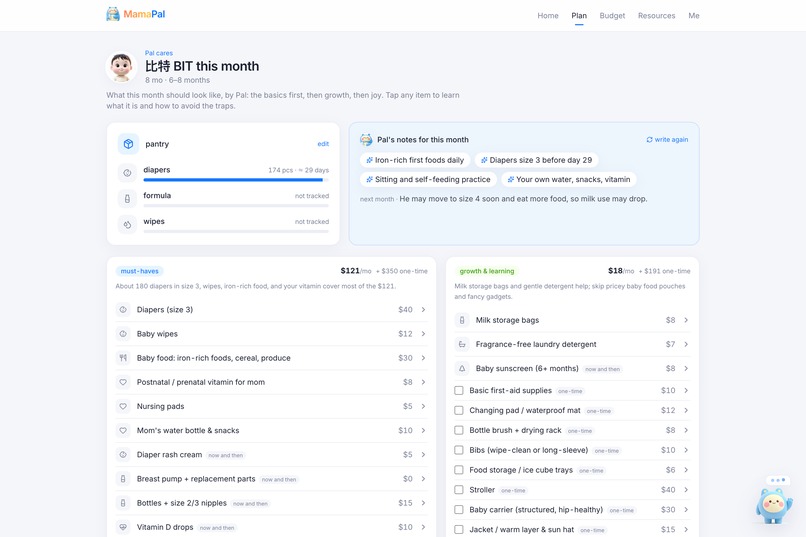Tick the Baby carrier checkbox
Image resolution: width=806 pixels, height=537 pixels.
tap(459, 510)
